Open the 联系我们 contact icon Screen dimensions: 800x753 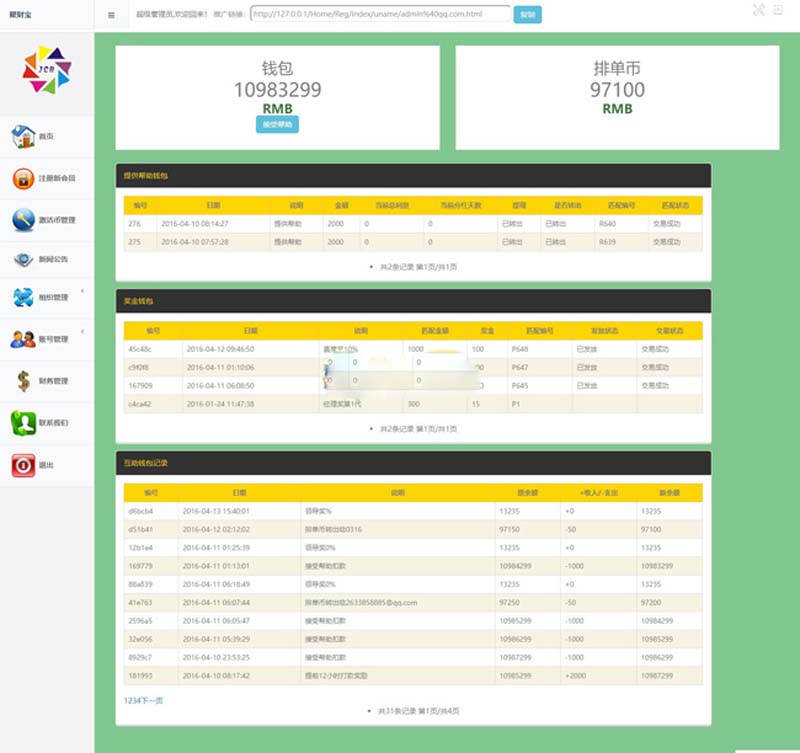(22, 422)
